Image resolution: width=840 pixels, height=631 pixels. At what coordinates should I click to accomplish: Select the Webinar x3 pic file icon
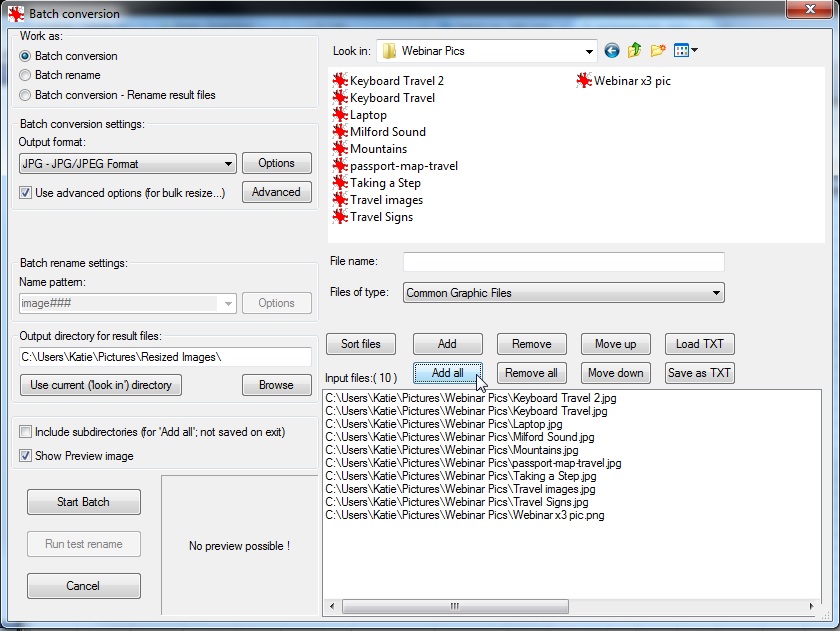[584, 81]
